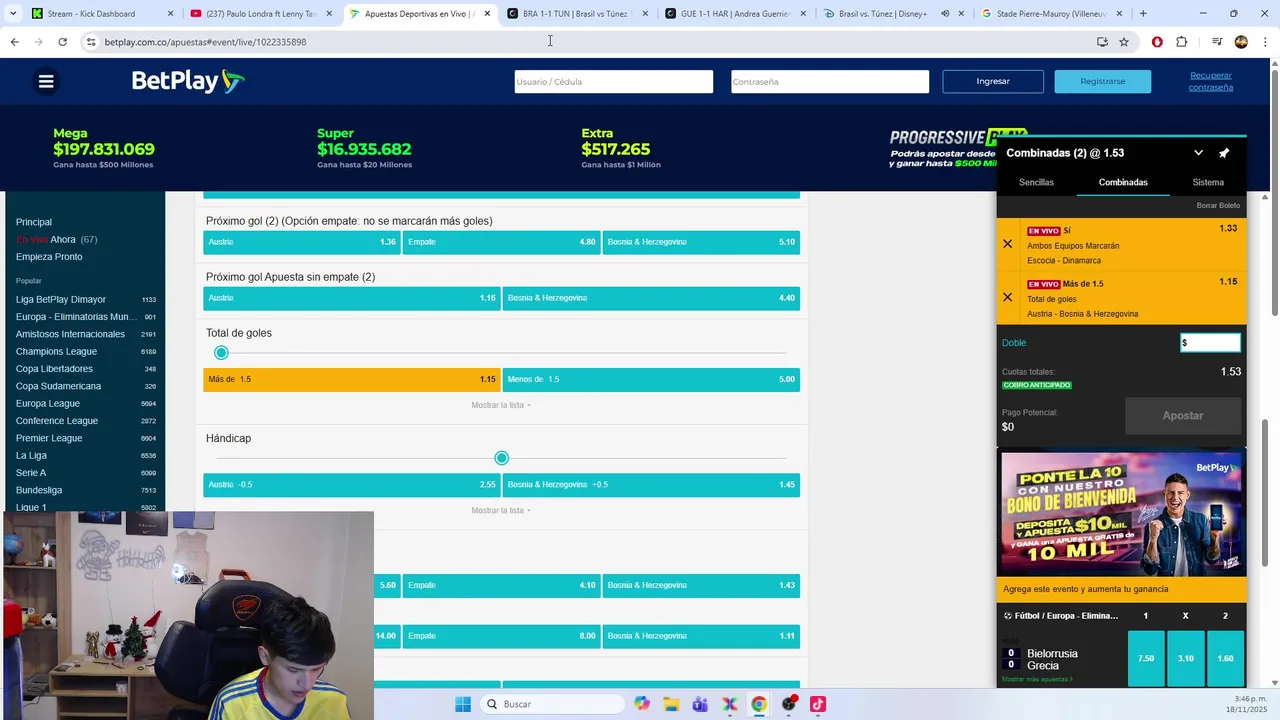Click the Doble stake amount input
This screenshot has width=1280, height=720.
pos(1210,342)
